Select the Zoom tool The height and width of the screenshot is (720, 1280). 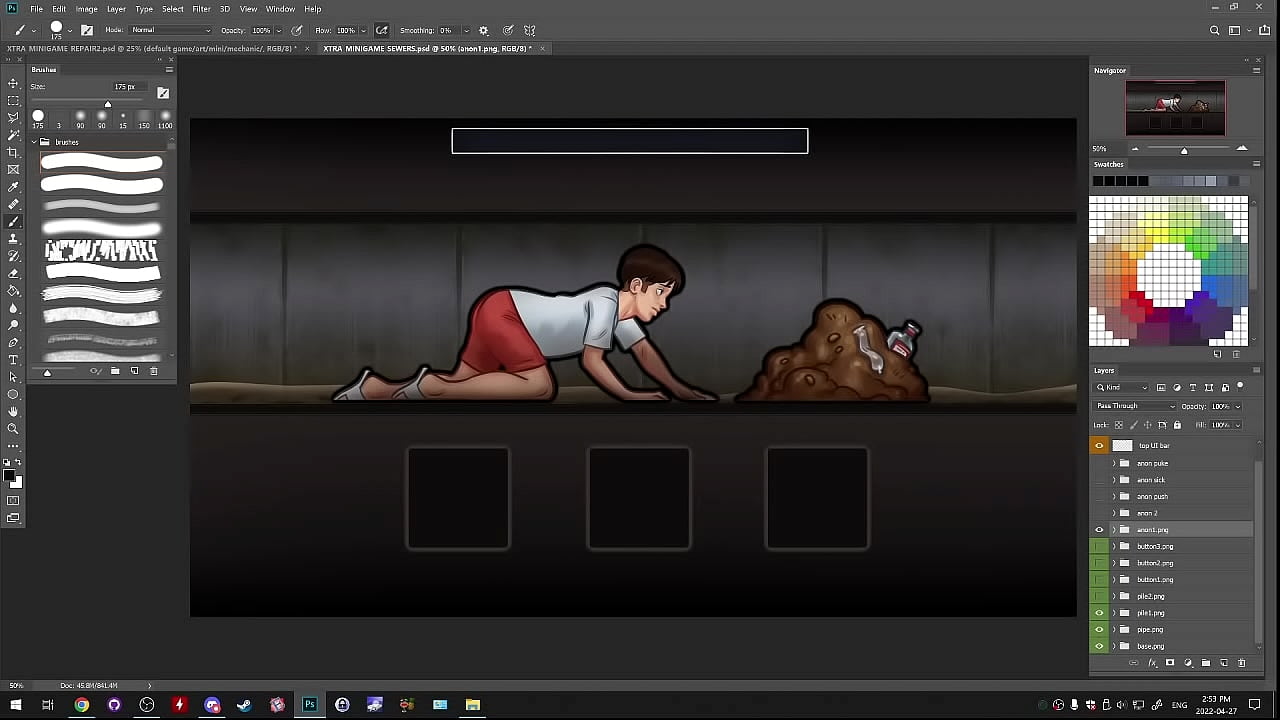click(x=13, y=429)
